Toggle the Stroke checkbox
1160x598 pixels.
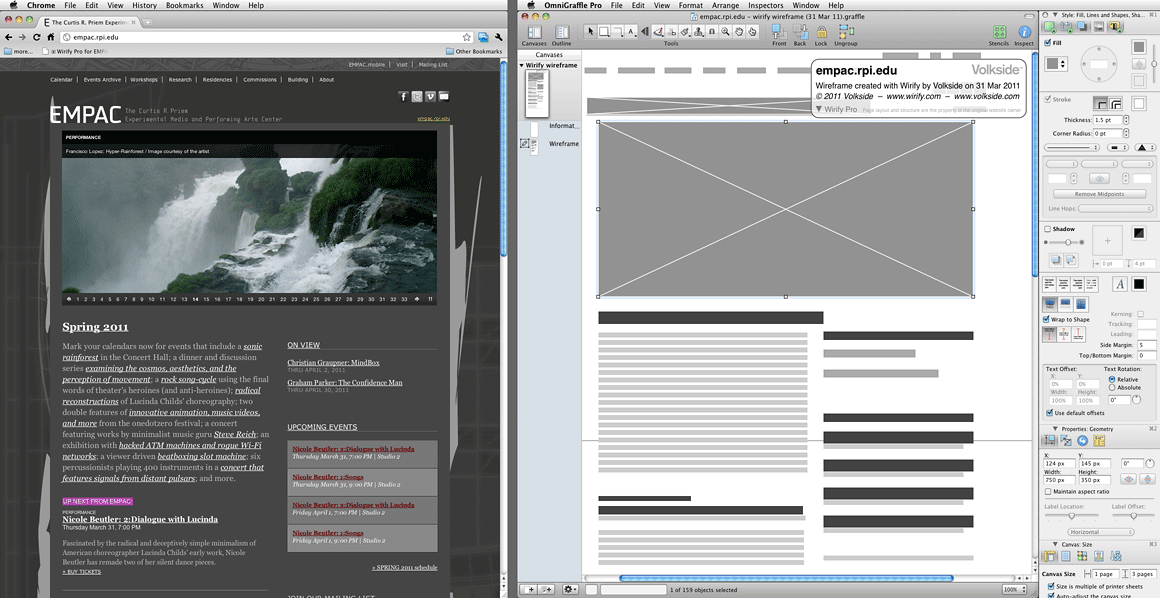tap(1048, 99)
